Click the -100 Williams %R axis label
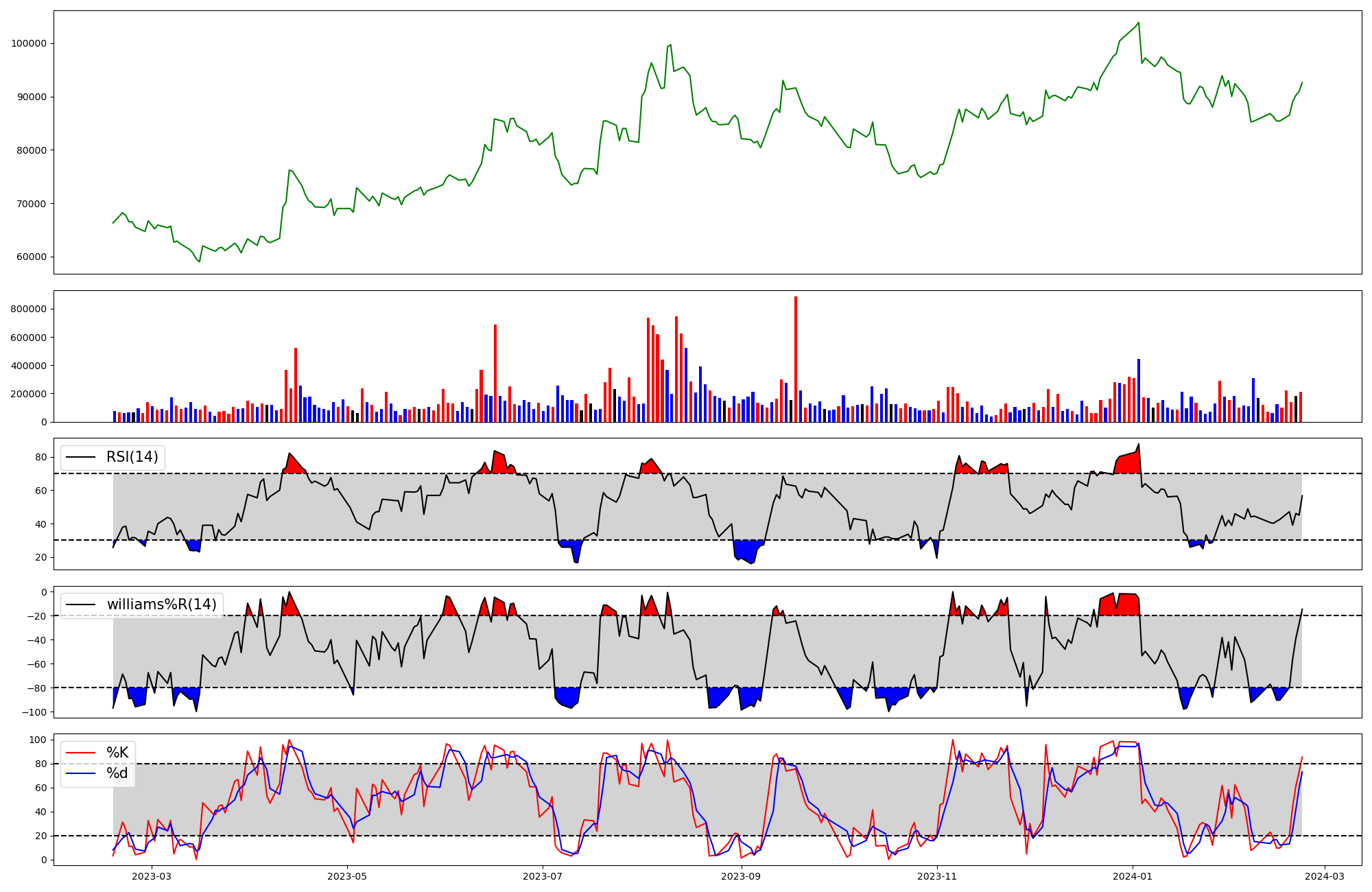The image size is (1372, 892). (x=33, y=712)
